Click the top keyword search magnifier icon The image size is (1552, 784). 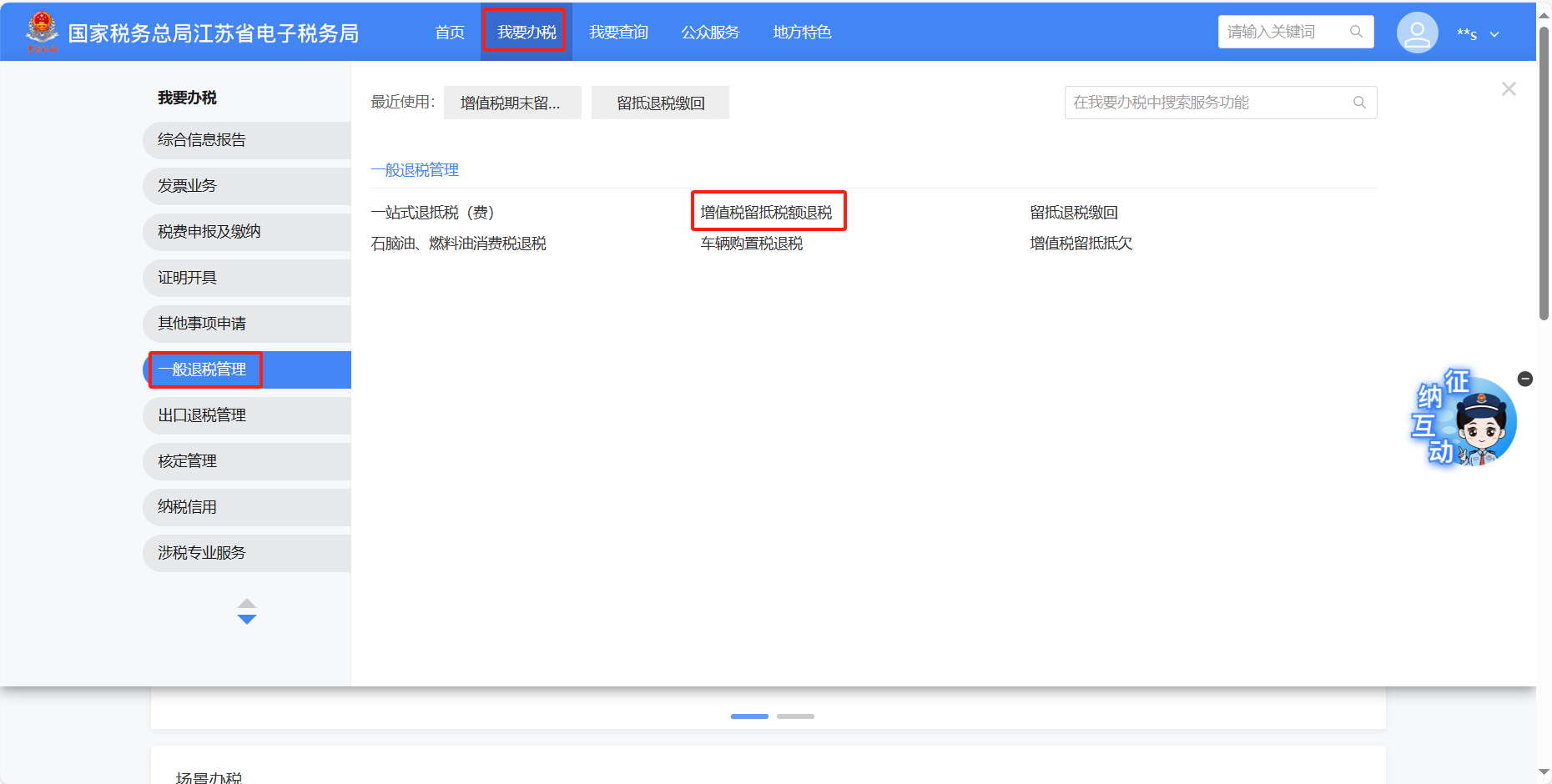coord(1356,32)
